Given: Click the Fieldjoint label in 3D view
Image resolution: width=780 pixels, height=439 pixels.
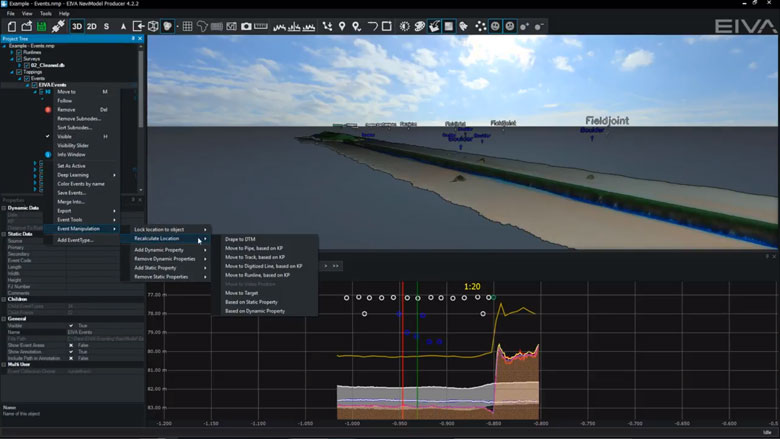Looking at the screenshot, I should (x=607, y=120).
